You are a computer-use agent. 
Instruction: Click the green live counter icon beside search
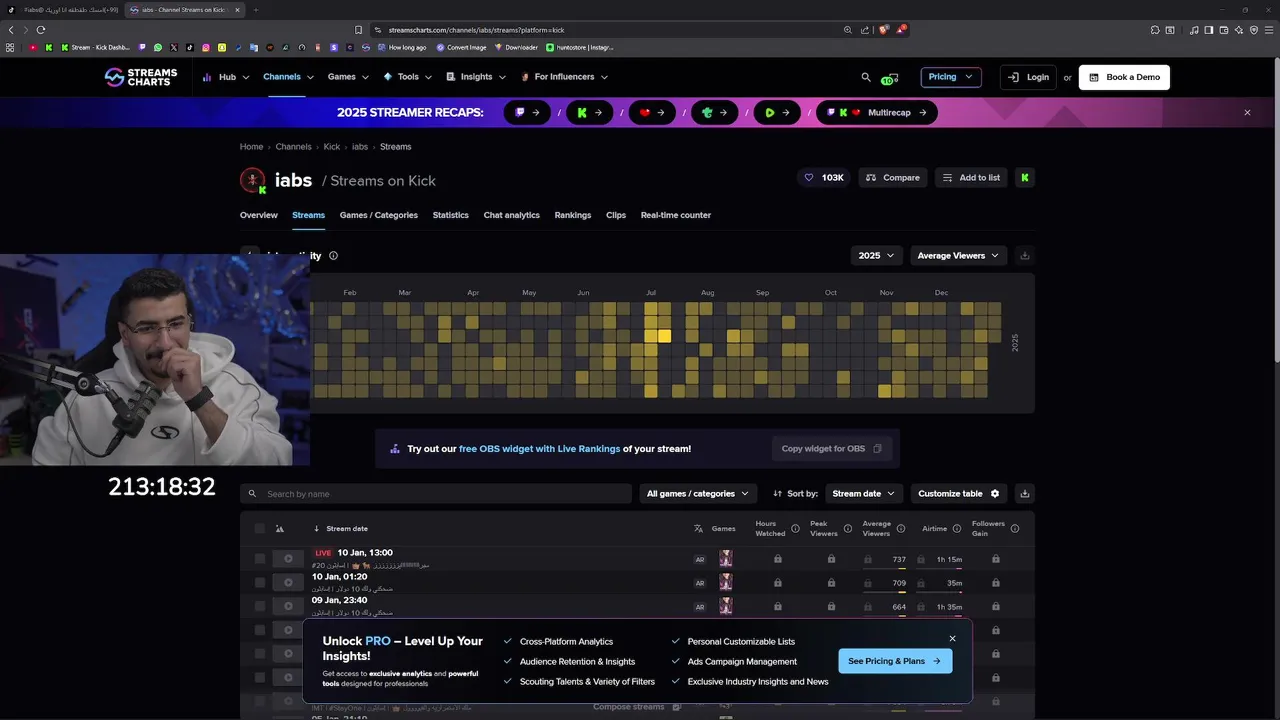(889, 78)
